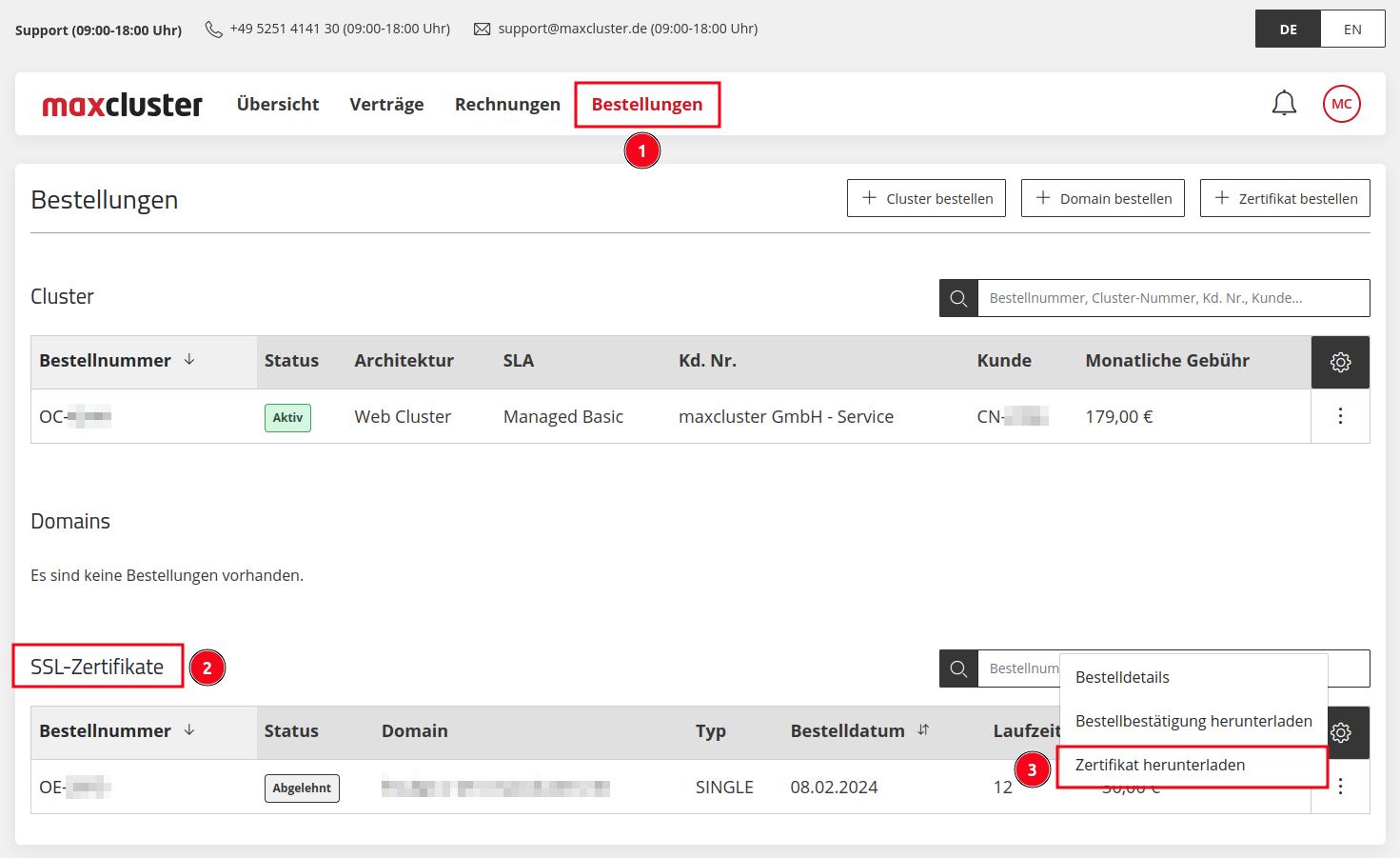Open notifications bell icon
The height and width of the screenshot is (858, 1400).
click(x=1284, y=103)
